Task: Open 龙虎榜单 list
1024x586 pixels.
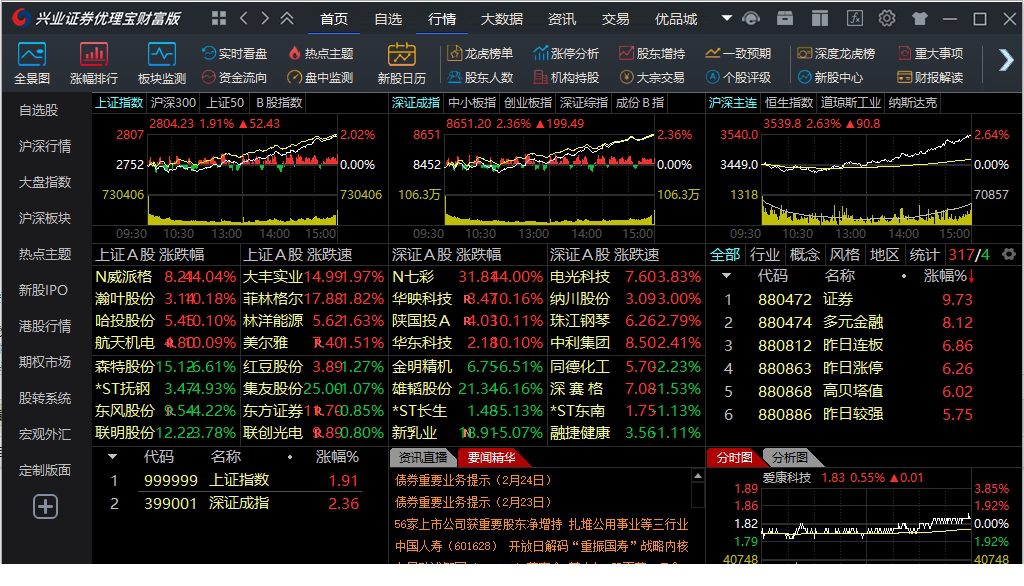Action: click(480, 54)
